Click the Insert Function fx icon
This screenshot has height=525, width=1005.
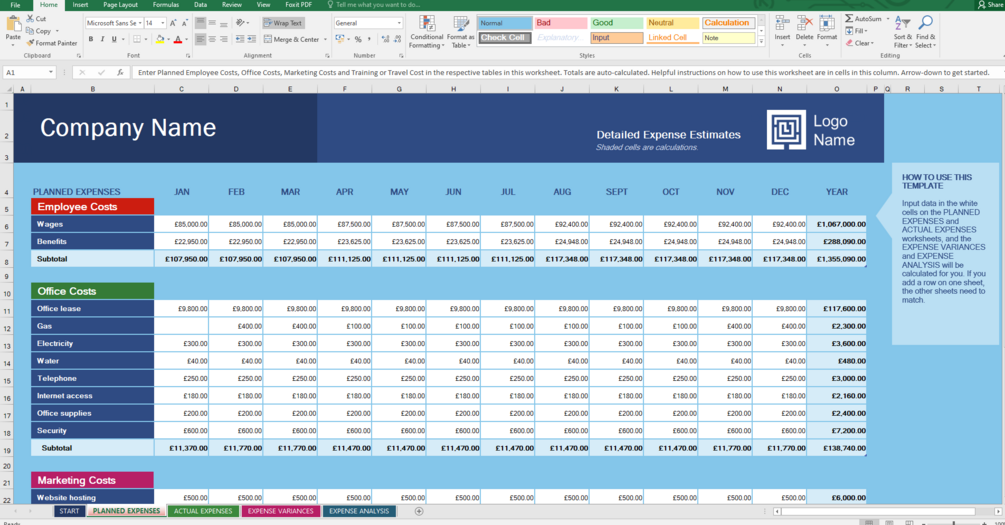120,72
